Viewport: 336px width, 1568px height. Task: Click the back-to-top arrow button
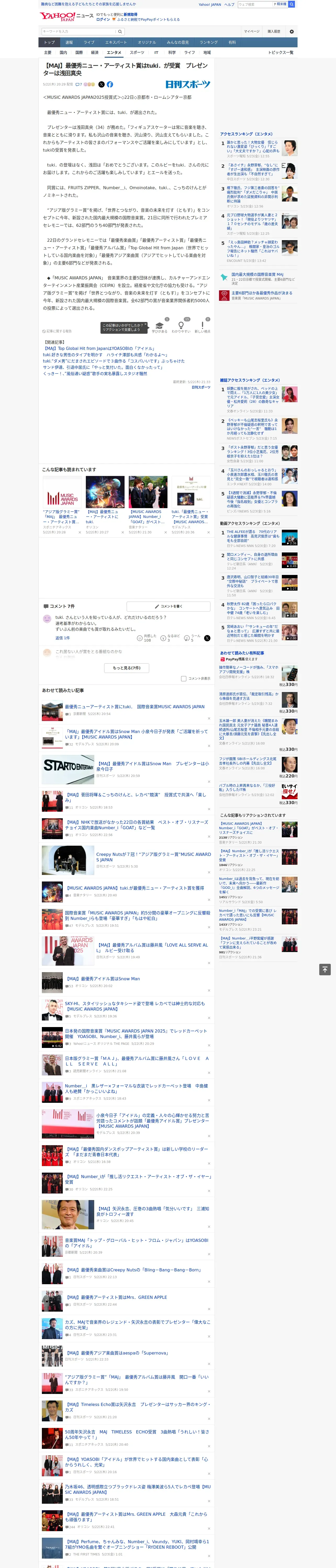click(x=325, y=969)
